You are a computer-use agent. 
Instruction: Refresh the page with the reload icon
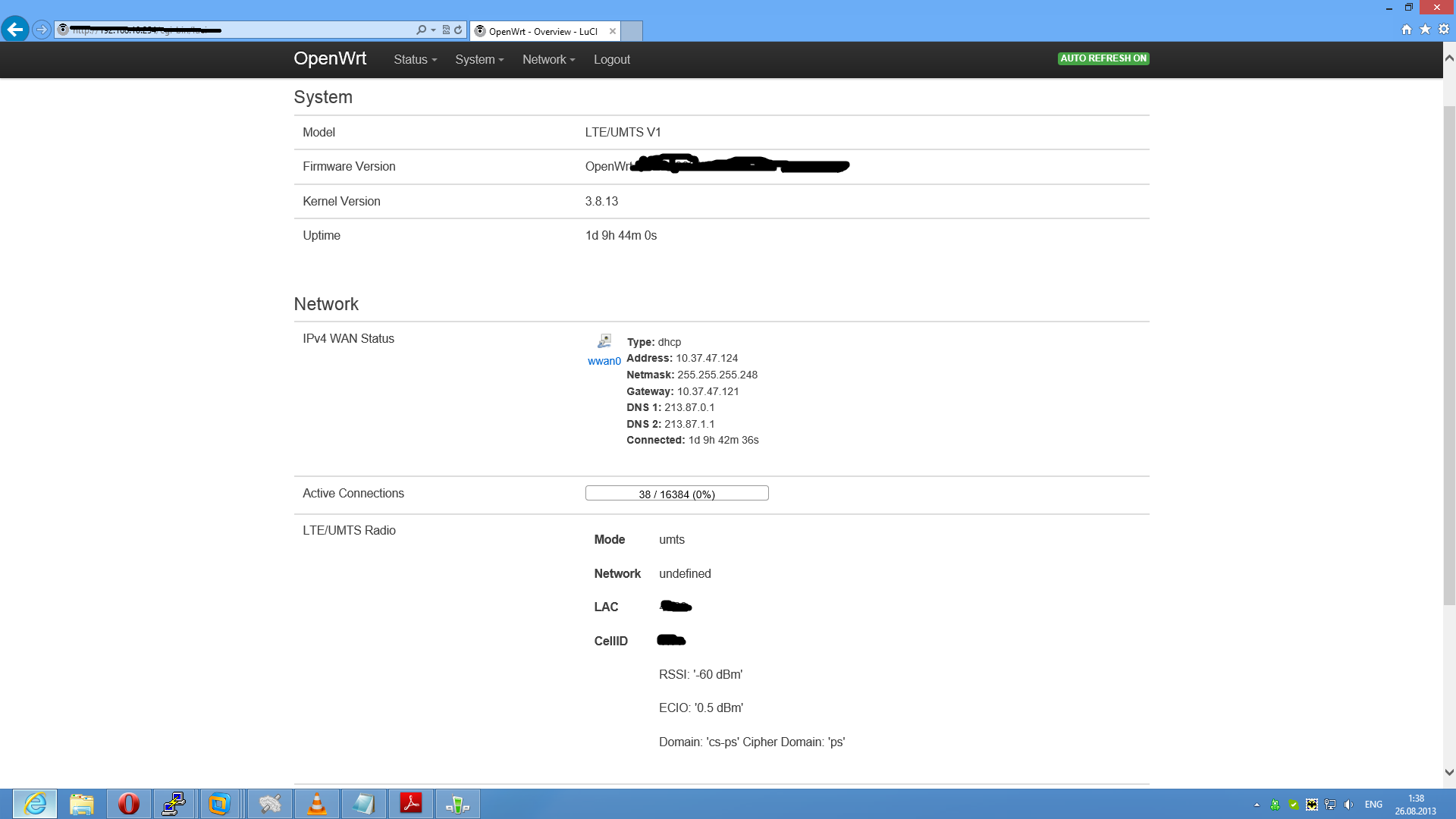[x=458, y=30]
